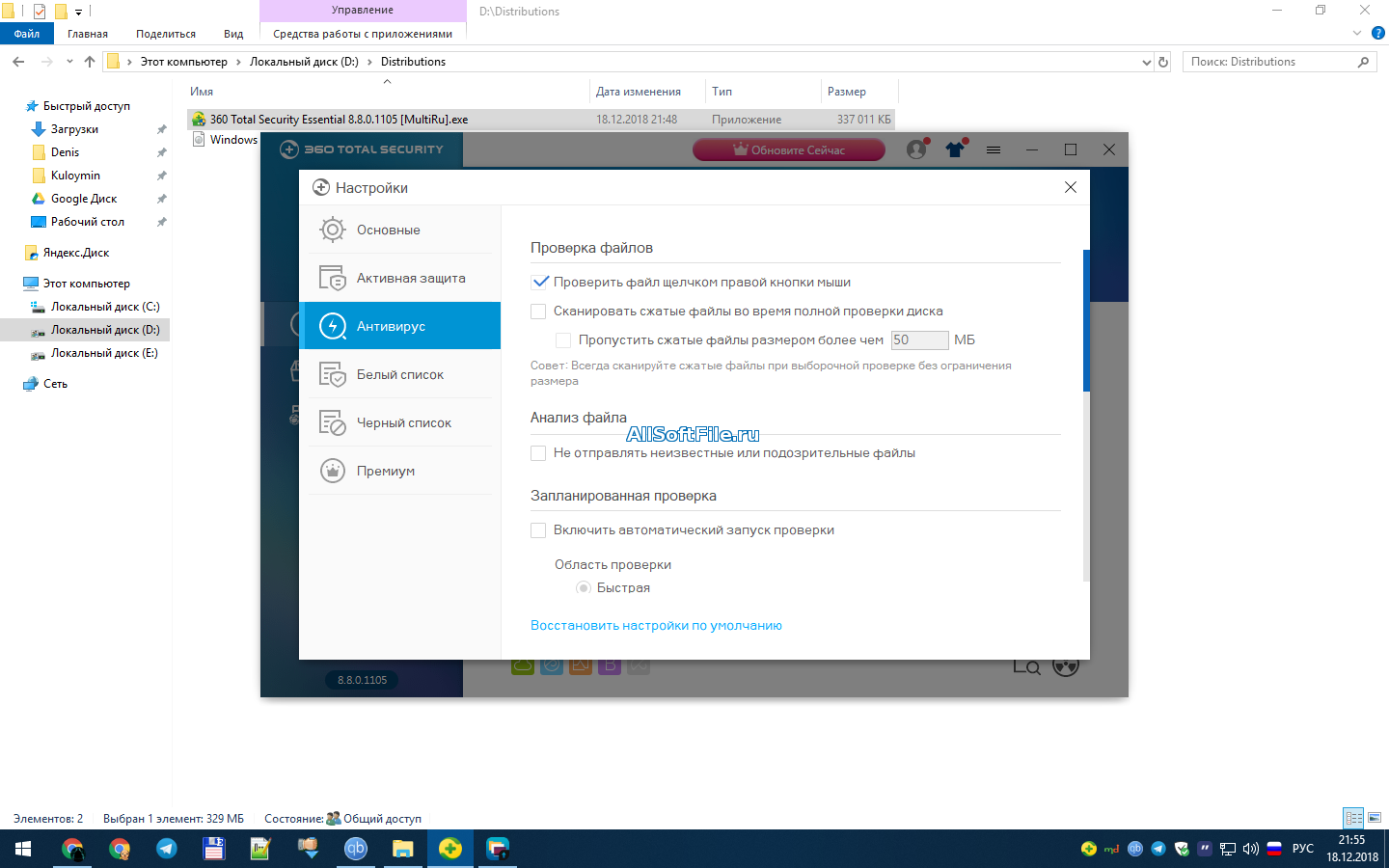The width and height of the screenshot is (1389, 868).
Task: Open File Explorer taskbar icon
Action: click(402, 849)
